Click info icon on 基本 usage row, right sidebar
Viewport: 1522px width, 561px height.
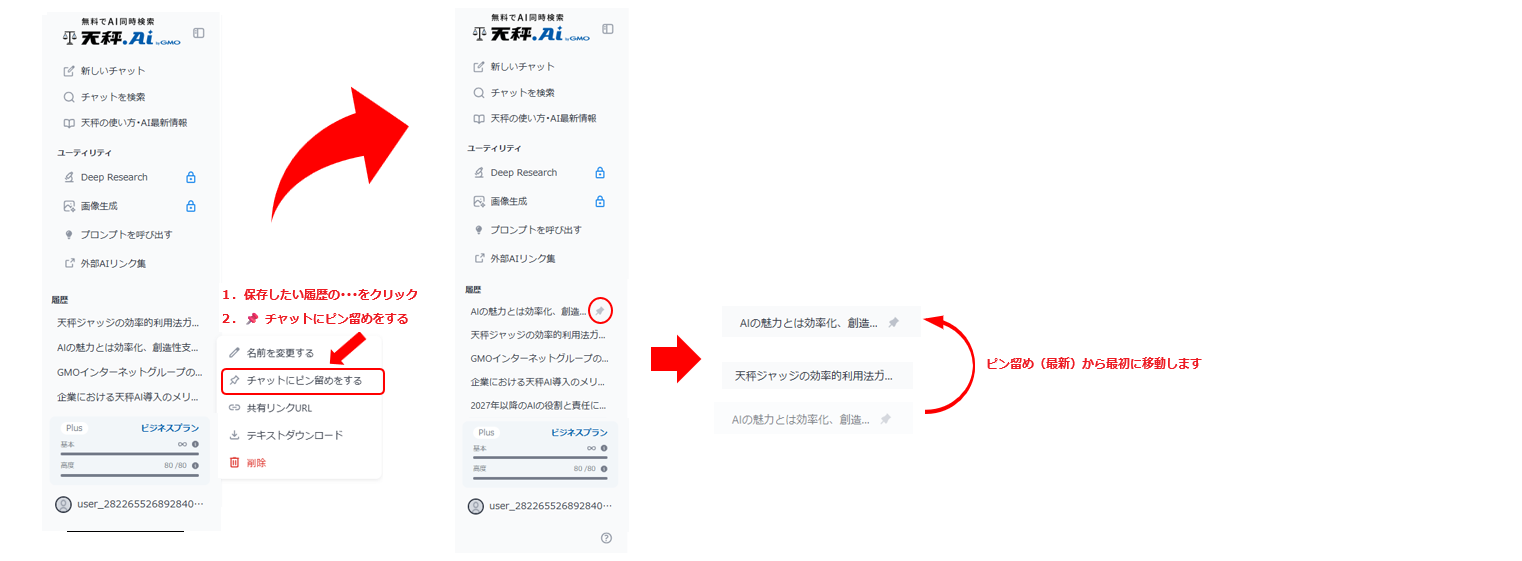[604, 448]
